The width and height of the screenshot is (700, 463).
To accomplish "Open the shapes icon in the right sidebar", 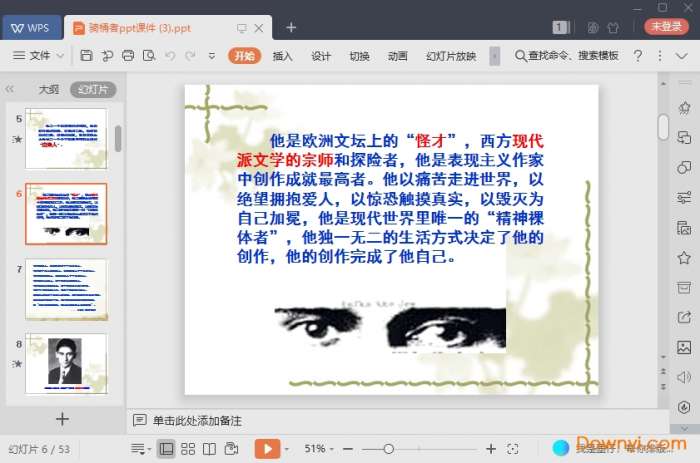I will (684, 168).
